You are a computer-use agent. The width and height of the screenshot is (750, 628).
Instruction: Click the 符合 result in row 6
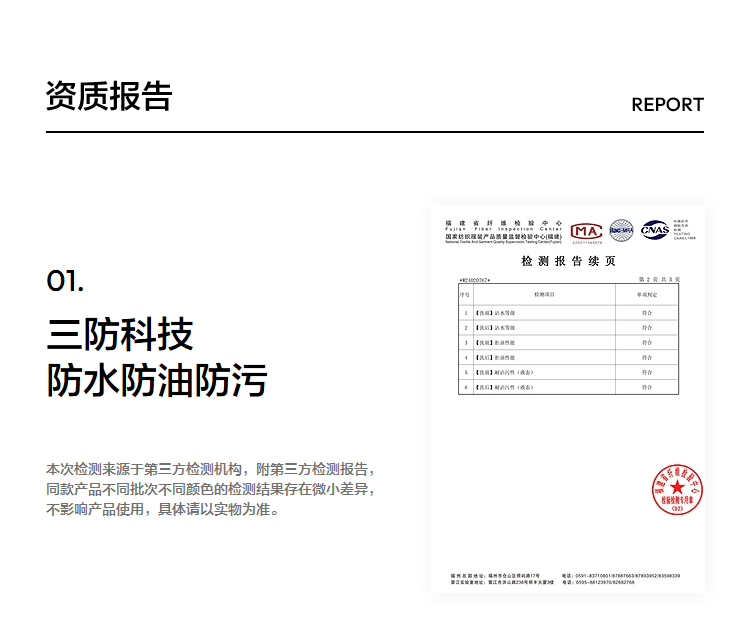[x=647, y=387]
